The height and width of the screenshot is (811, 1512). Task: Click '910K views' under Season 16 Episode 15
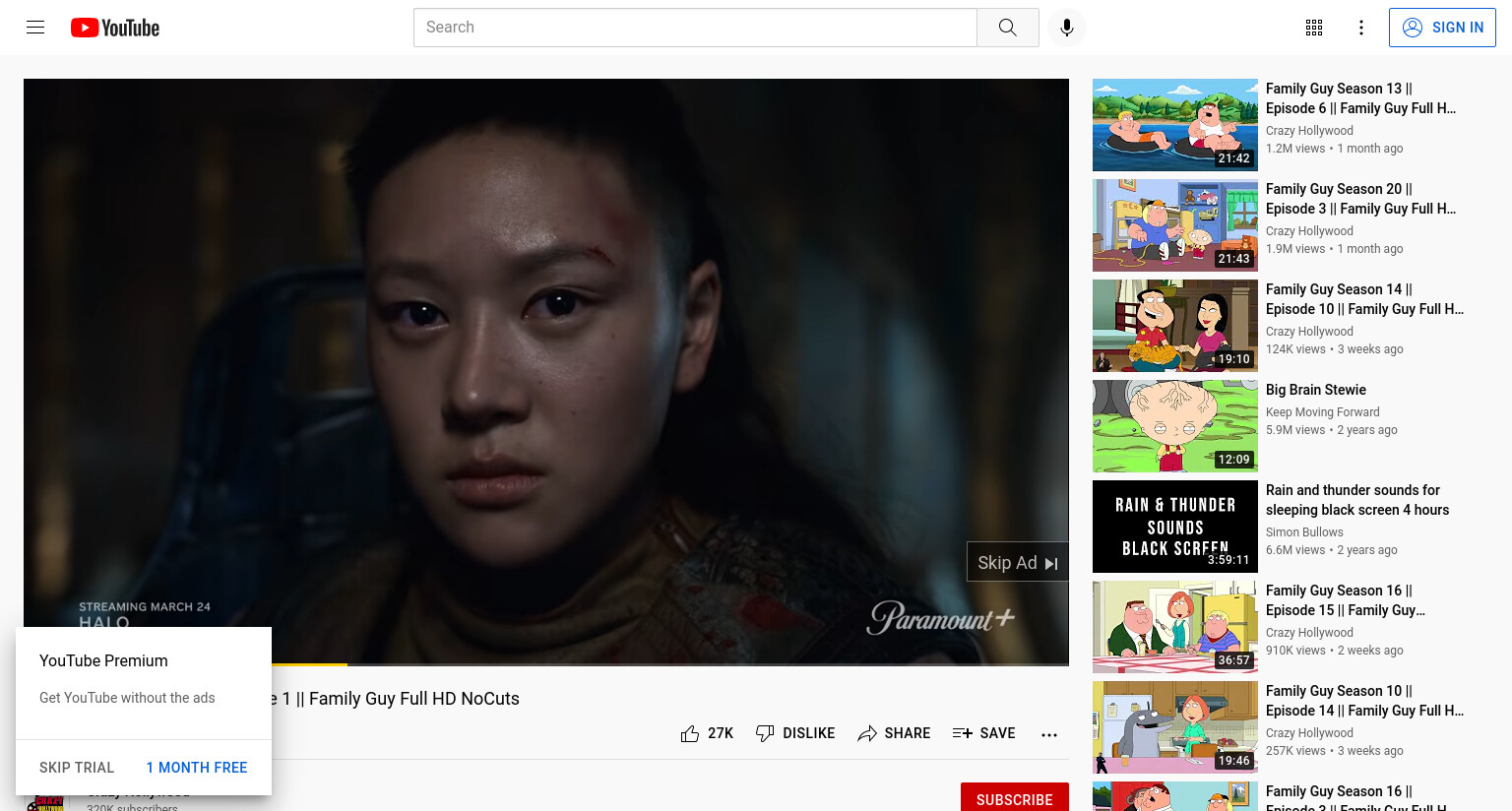click(1295, 651)
